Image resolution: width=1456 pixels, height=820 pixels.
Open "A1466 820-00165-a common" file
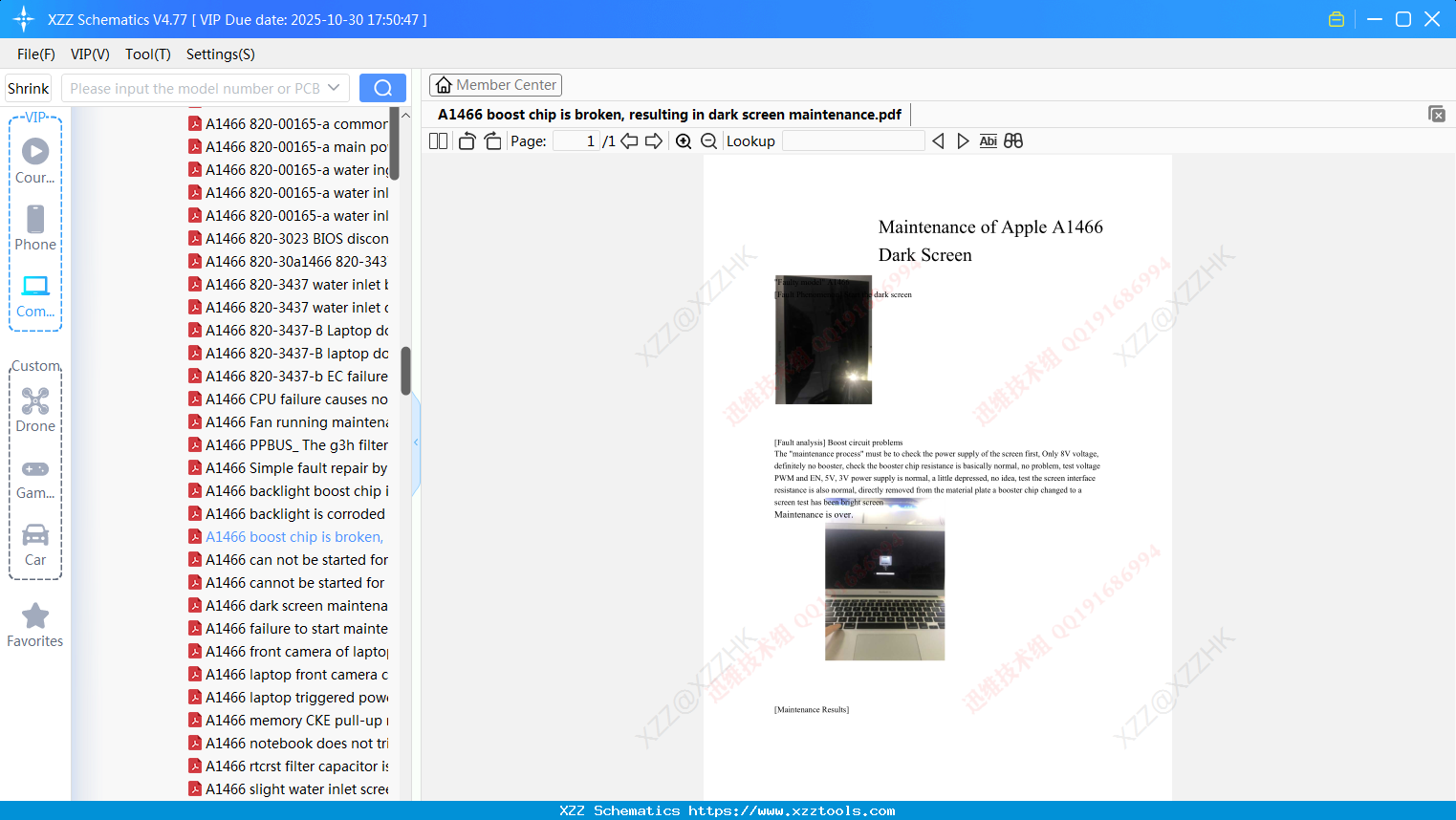(288, 124)
